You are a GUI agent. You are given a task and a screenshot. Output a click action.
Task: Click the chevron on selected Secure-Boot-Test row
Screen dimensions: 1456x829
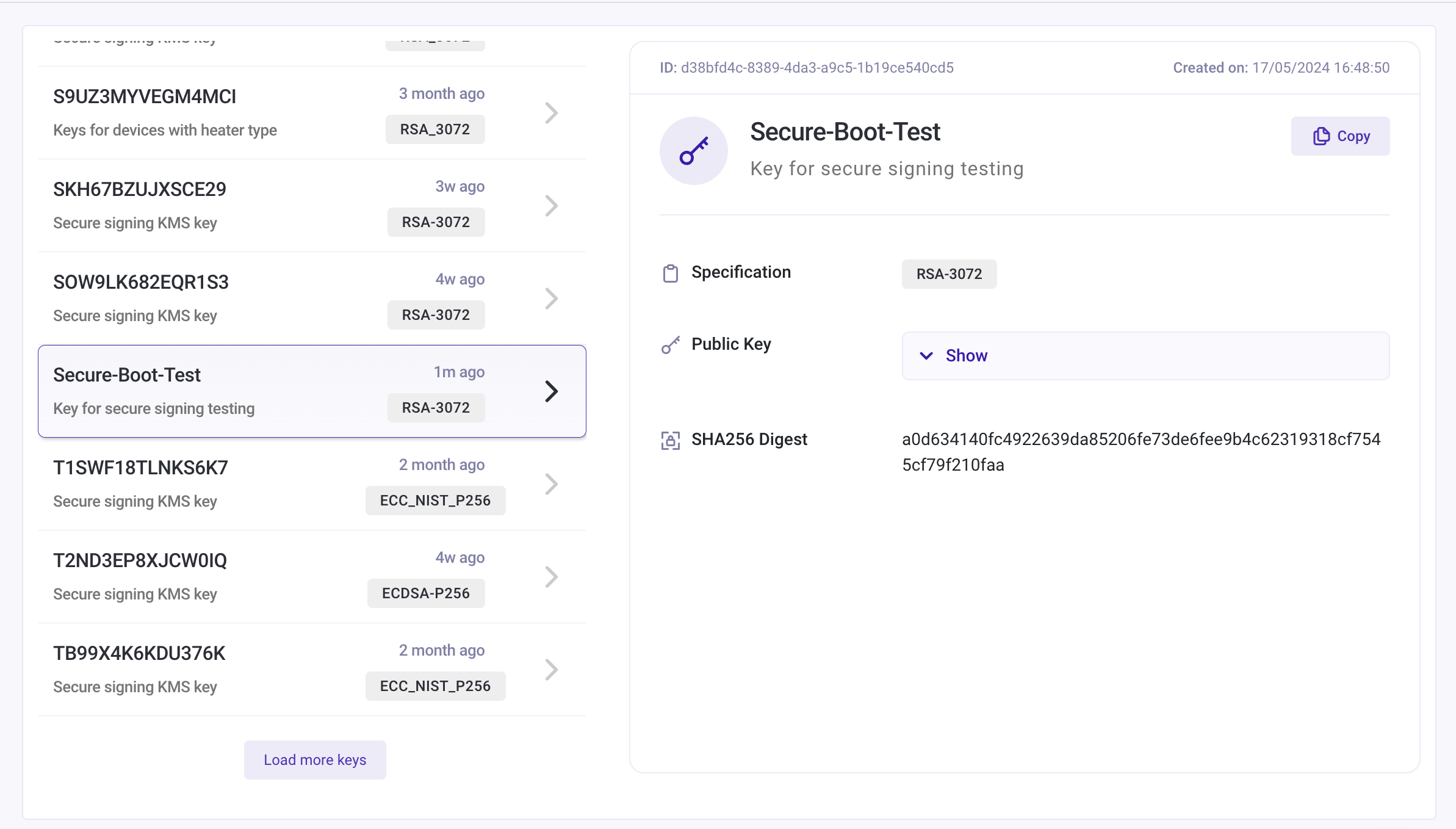pyautogui.click(x=551, y=391)
